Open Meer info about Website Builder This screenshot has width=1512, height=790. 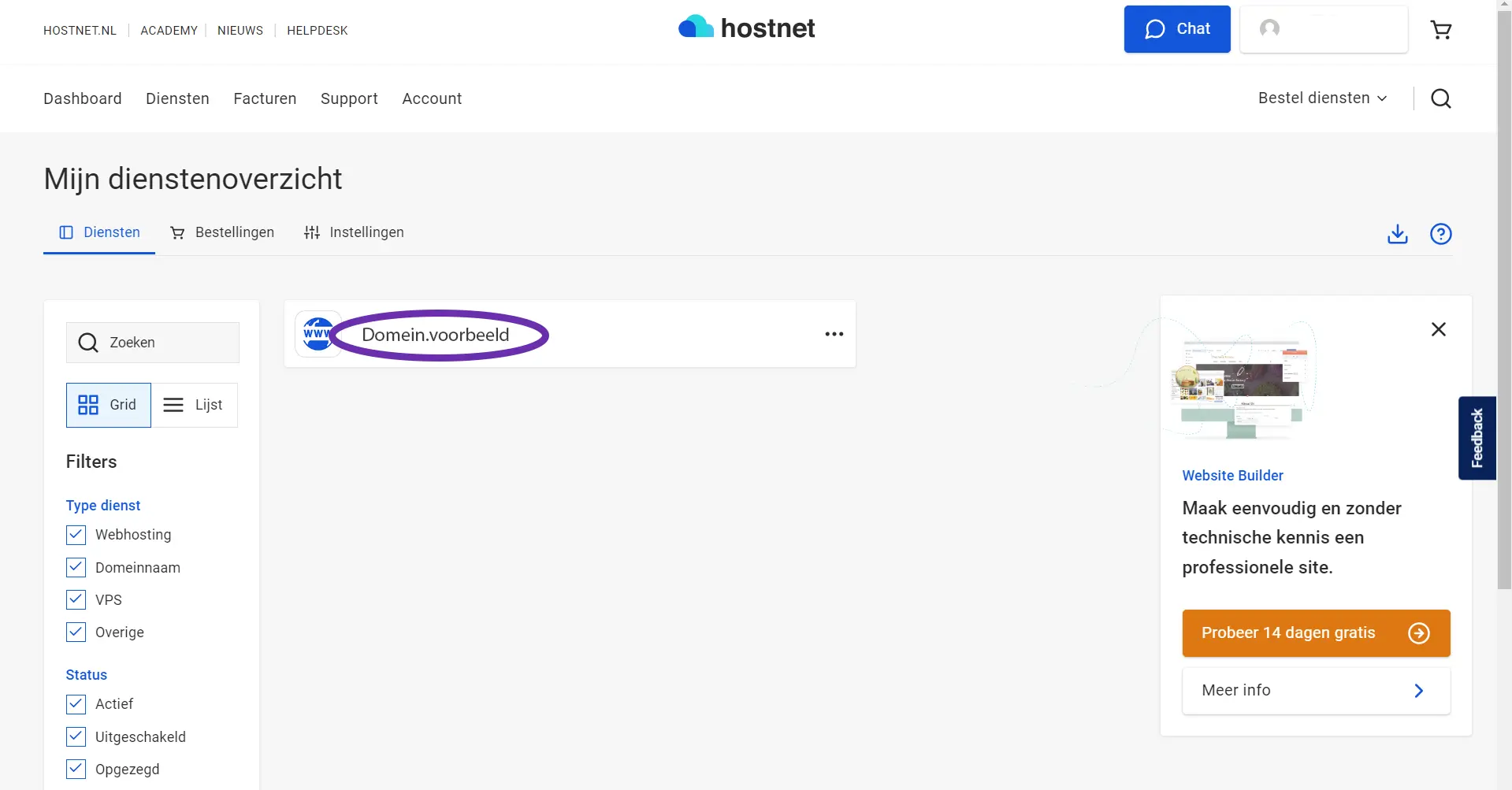(x=1315, y=691)
